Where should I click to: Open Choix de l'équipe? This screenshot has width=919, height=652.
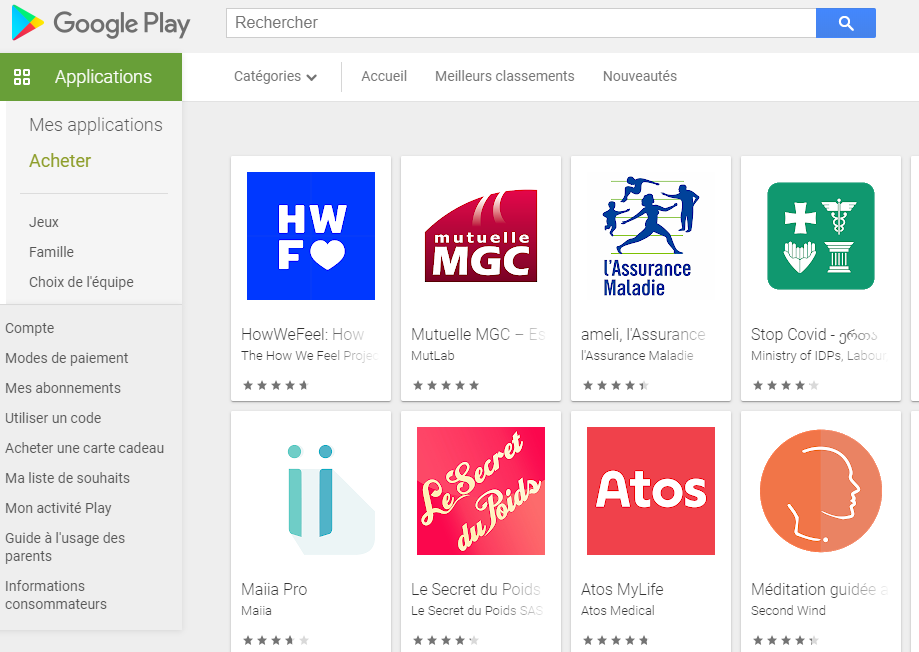point(81,282)
